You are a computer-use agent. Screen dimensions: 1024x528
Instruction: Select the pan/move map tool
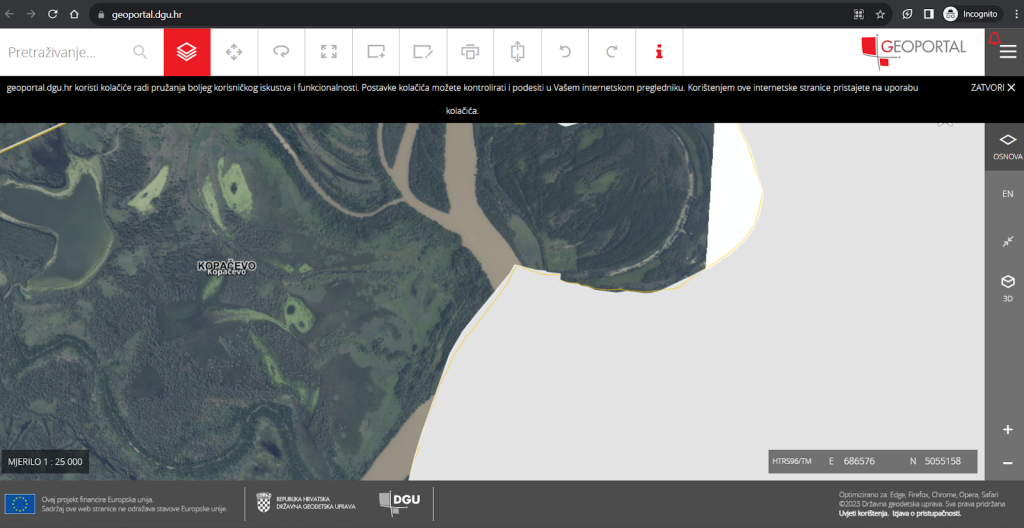click(x=234, y=52)
